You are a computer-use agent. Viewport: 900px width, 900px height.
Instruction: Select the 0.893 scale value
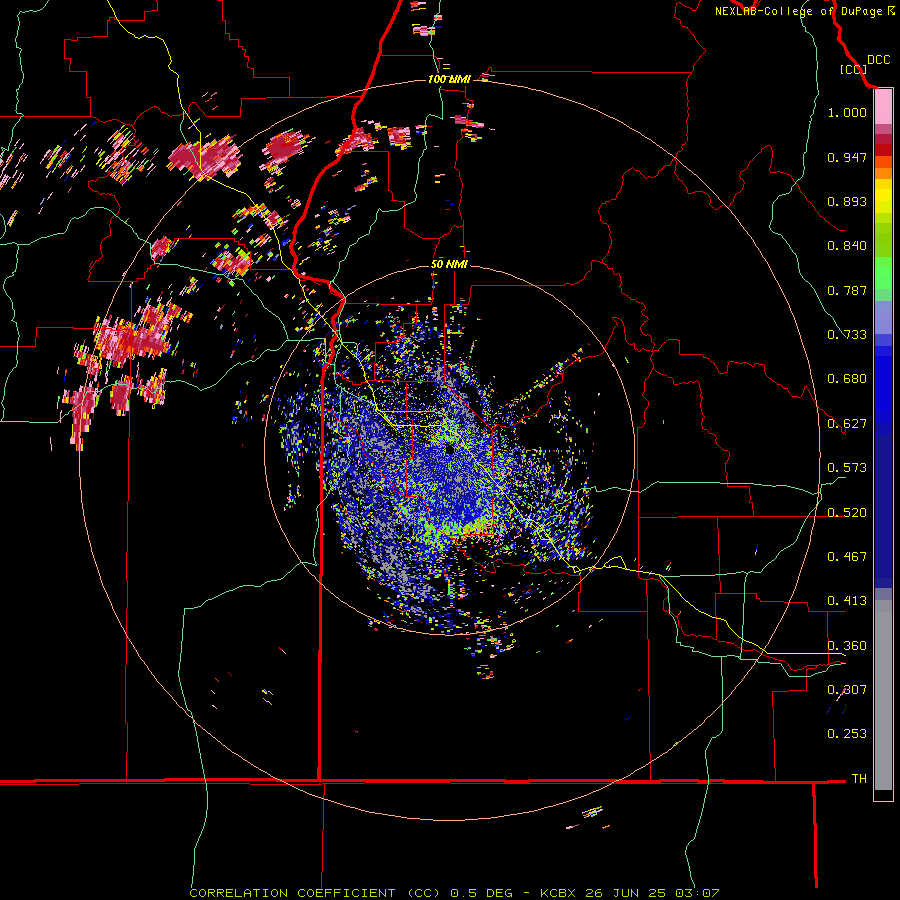[x=847, y=201]
